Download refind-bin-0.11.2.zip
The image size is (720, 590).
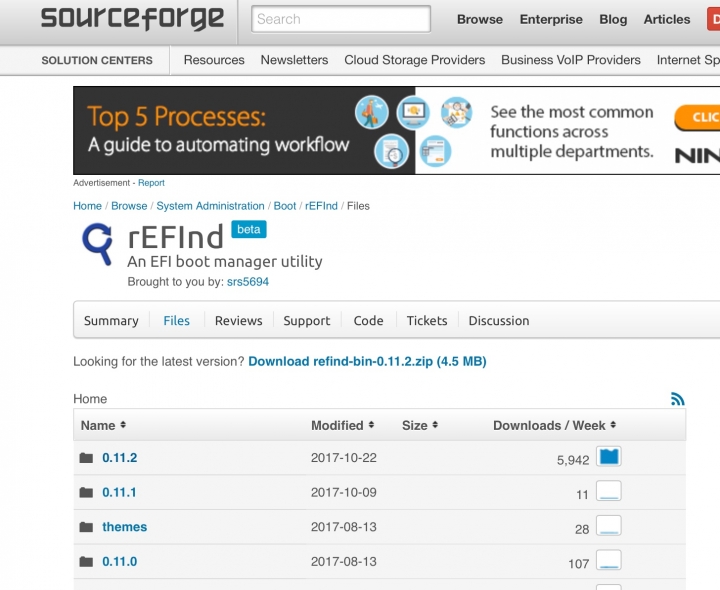pyautogui.click(x=367, y=361)
